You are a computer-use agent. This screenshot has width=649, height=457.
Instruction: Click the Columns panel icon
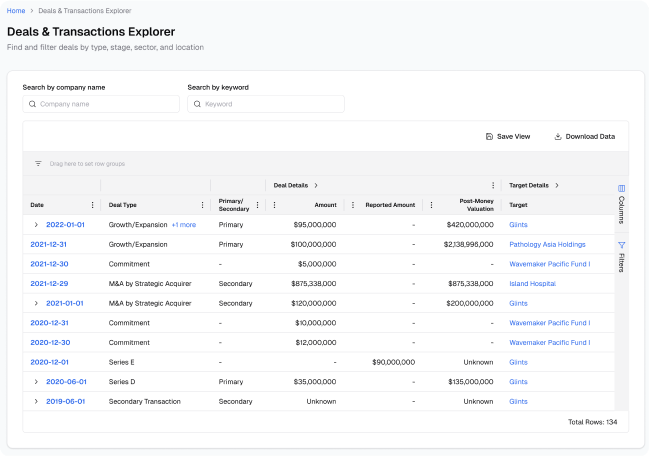621,188
